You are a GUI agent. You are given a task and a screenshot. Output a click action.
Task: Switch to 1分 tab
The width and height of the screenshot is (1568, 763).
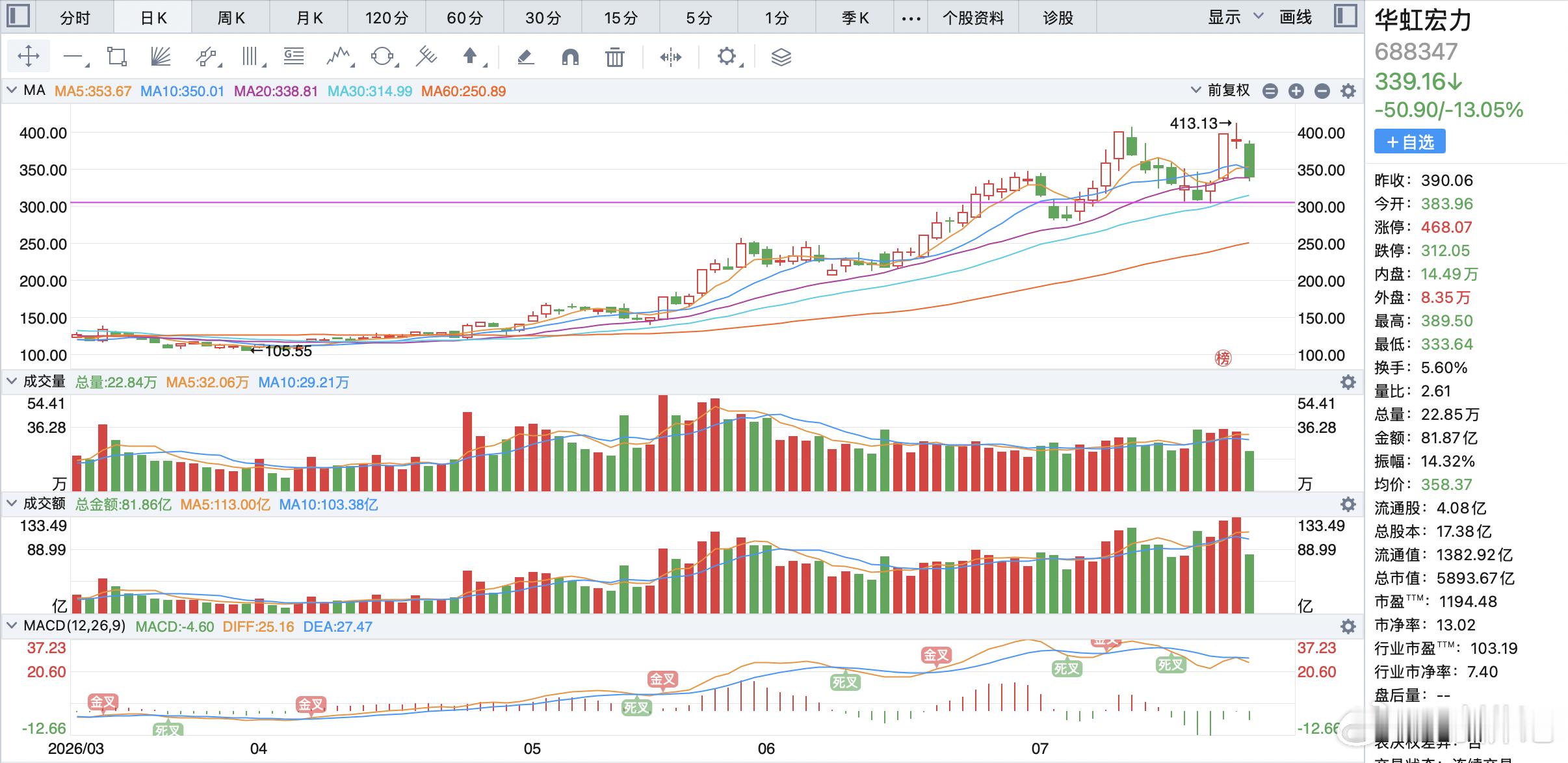[x=777, y=18]
